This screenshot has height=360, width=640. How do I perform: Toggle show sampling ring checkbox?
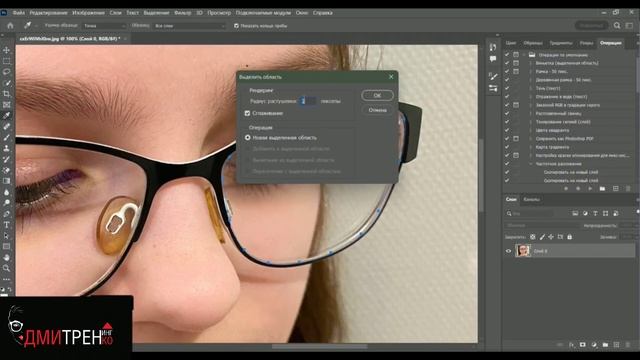click(236, 26)
